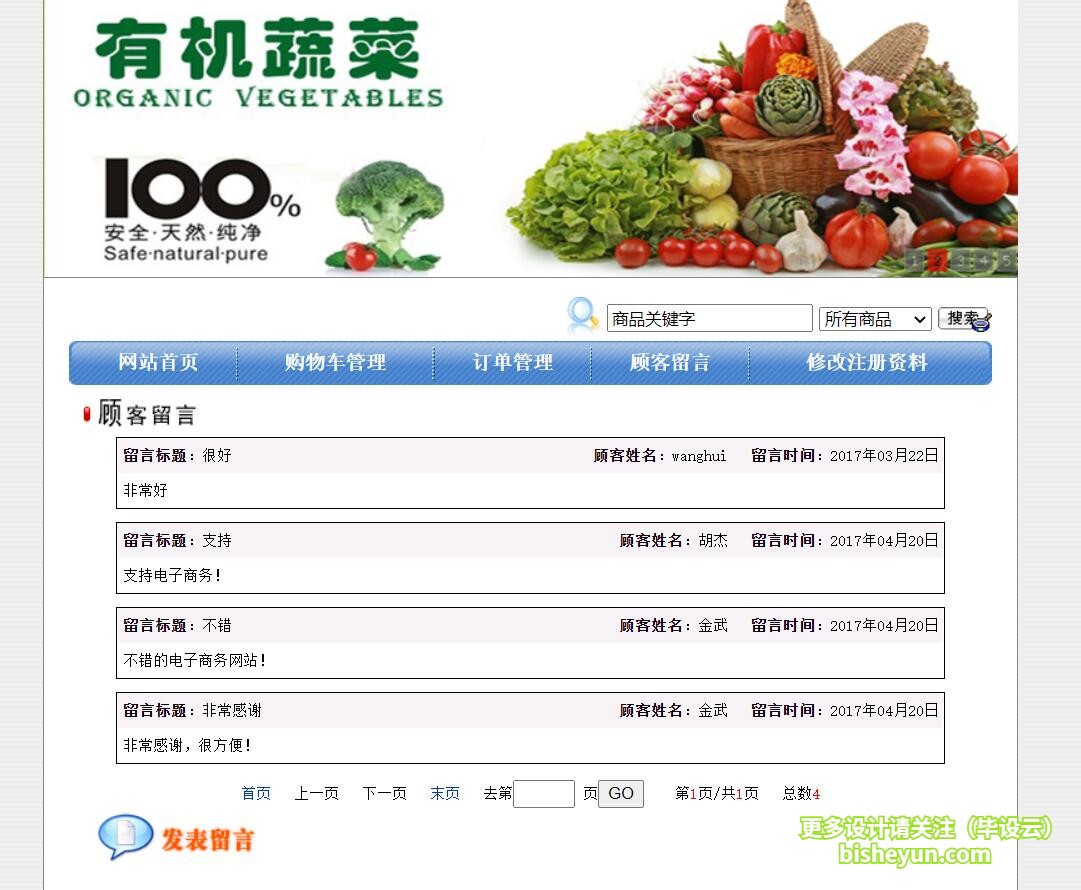Click the speech bubble icon beside 发表留言

(125, 838)
